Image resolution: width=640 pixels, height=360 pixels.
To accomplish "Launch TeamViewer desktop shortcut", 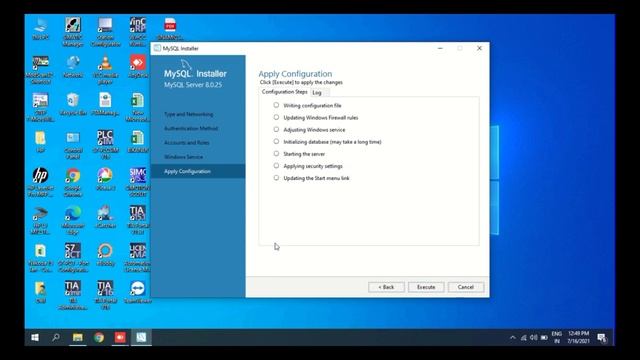I will point(138,291).
